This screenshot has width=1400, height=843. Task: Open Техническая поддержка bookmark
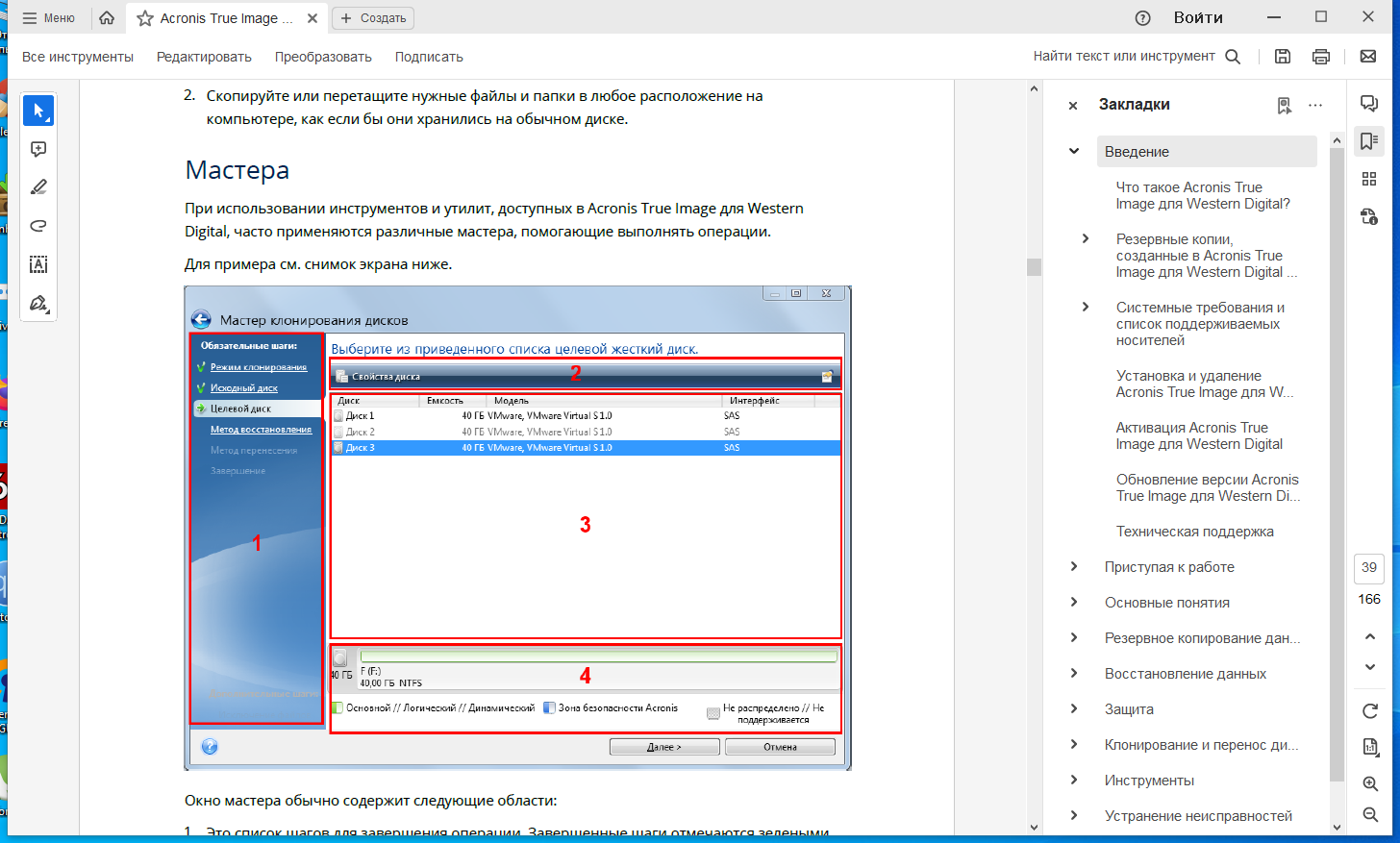click(1195, 532)
